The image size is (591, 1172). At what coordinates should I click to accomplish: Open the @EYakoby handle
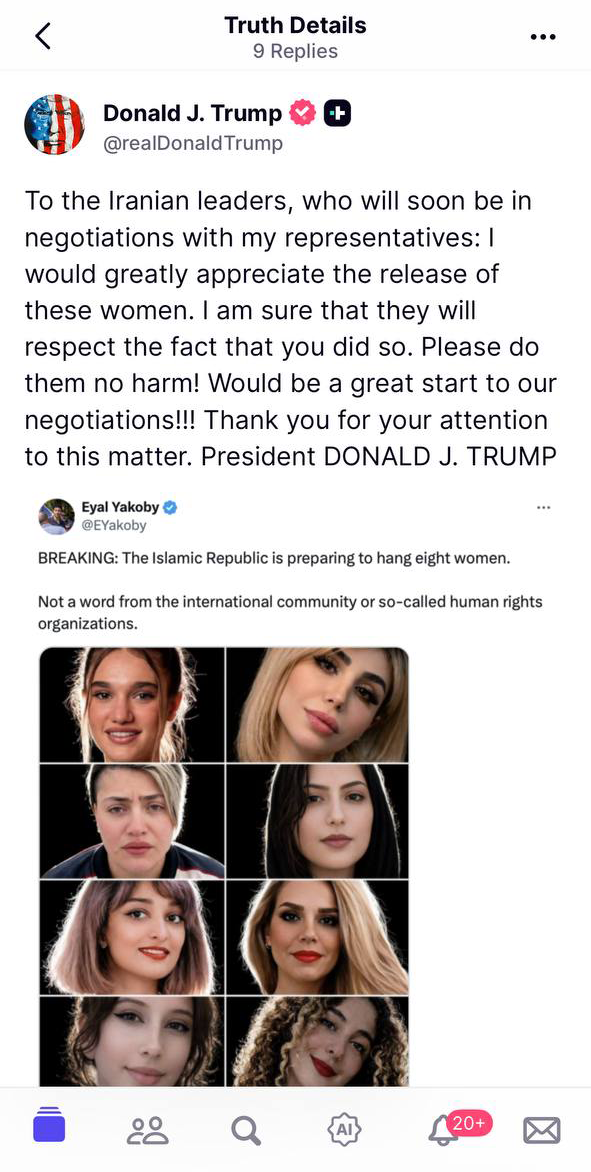click(x=114, y=525)
